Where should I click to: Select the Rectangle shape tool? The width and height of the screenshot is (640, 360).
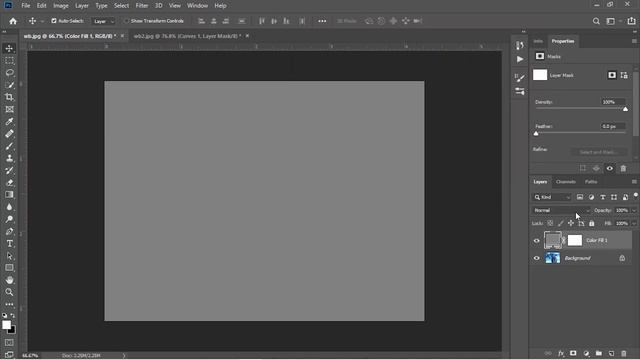tap(9, 268)
